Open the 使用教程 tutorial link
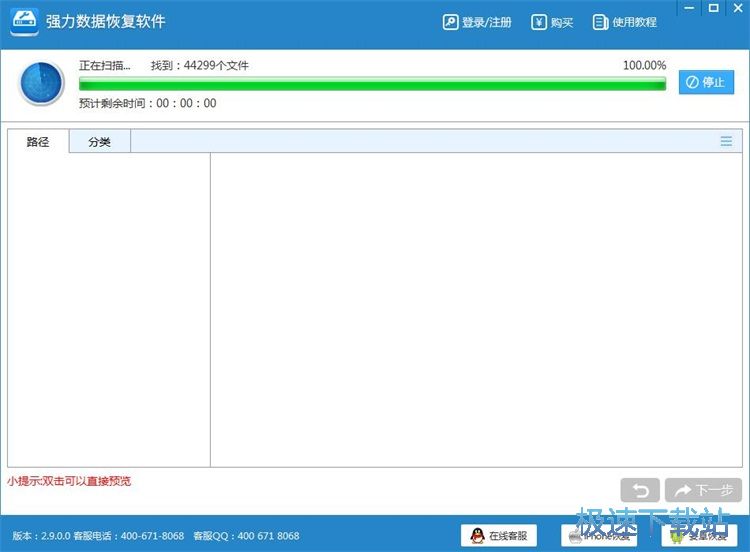750x552 pixels. tap(624, 22)
